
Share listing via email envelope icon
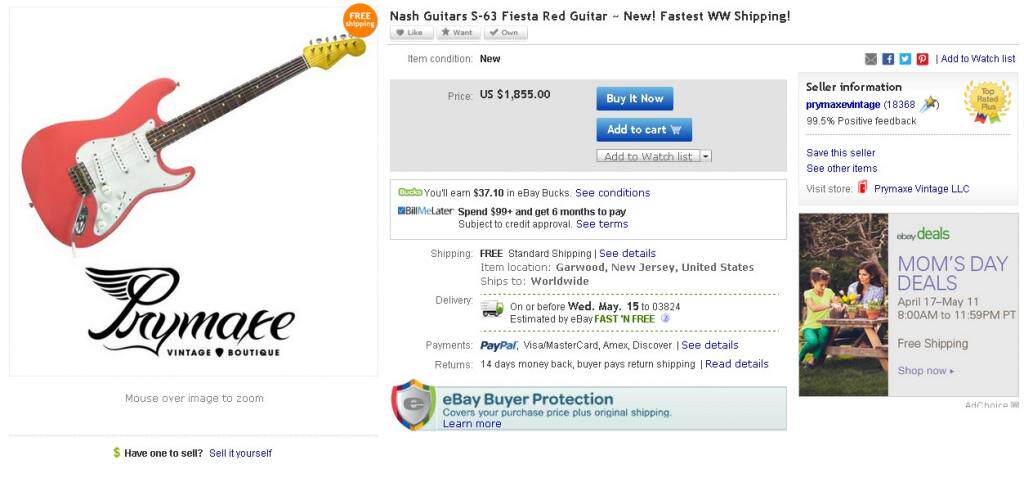(x=871, y=59)
